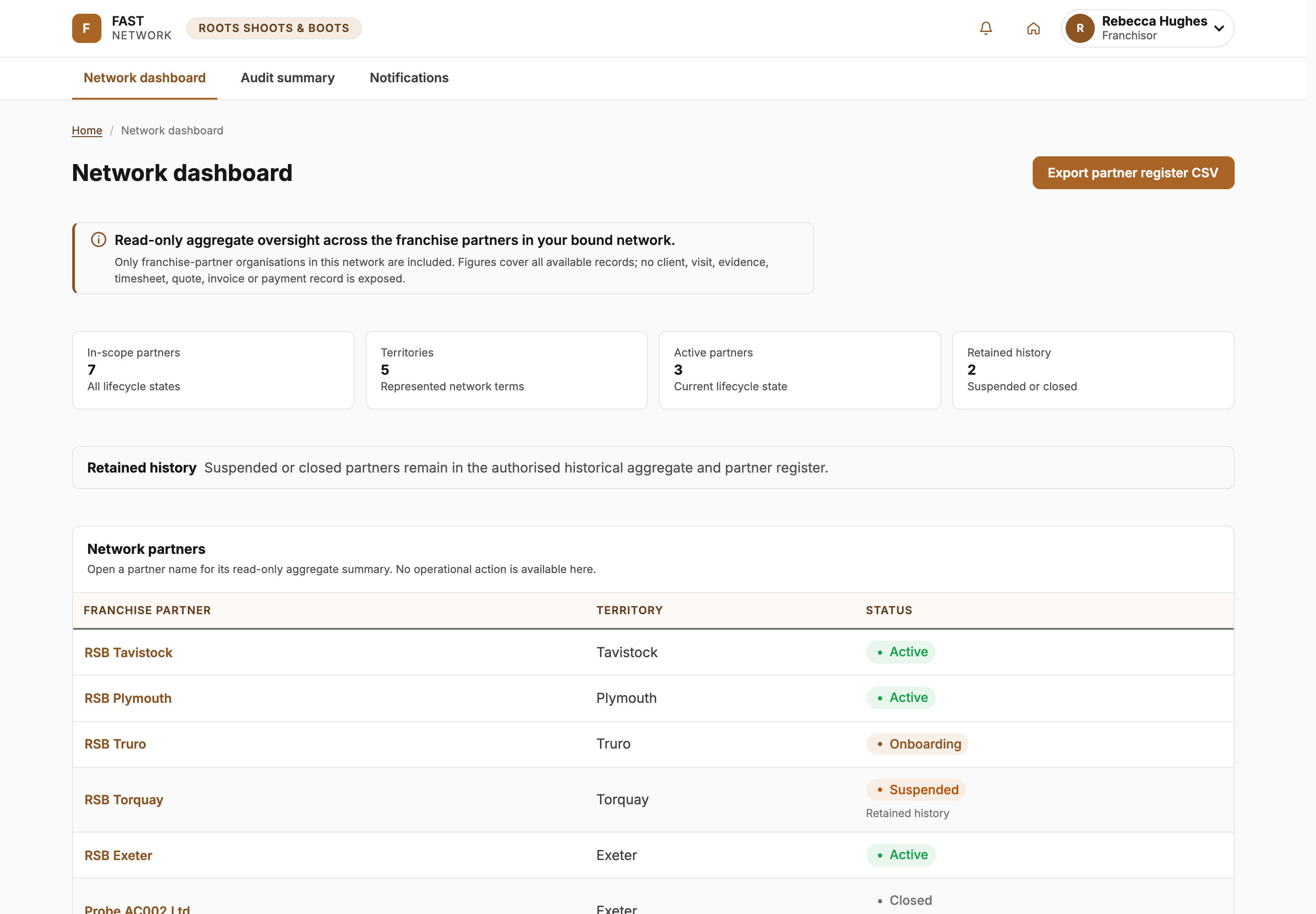Click the Franchise Partner column header
Screen dimensions: 1316x914
tap(147, 611)
